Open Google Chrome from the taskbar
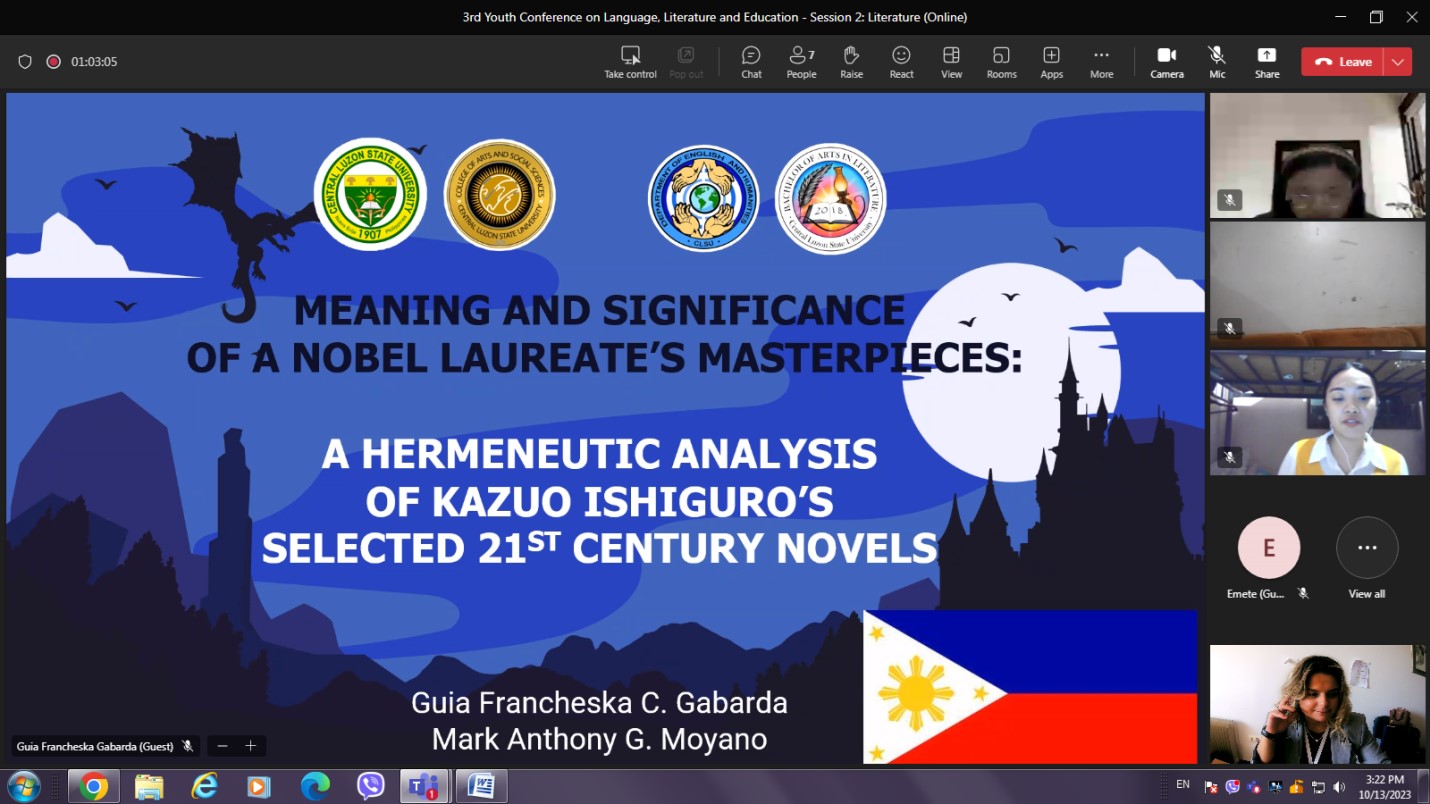Viewport: 1430px width, 804px height. (94, 787)
